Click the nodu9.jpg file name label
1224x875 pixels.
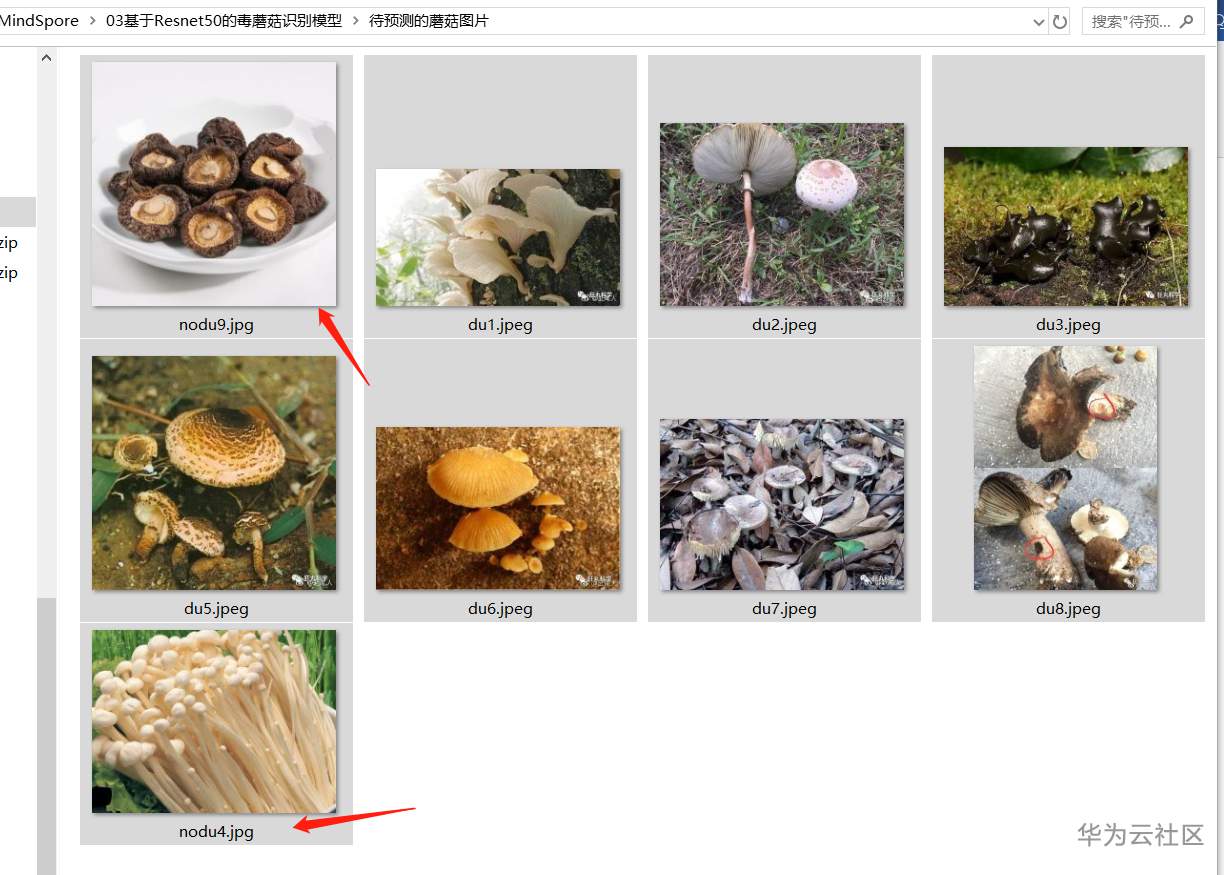(x=216, y=325)
